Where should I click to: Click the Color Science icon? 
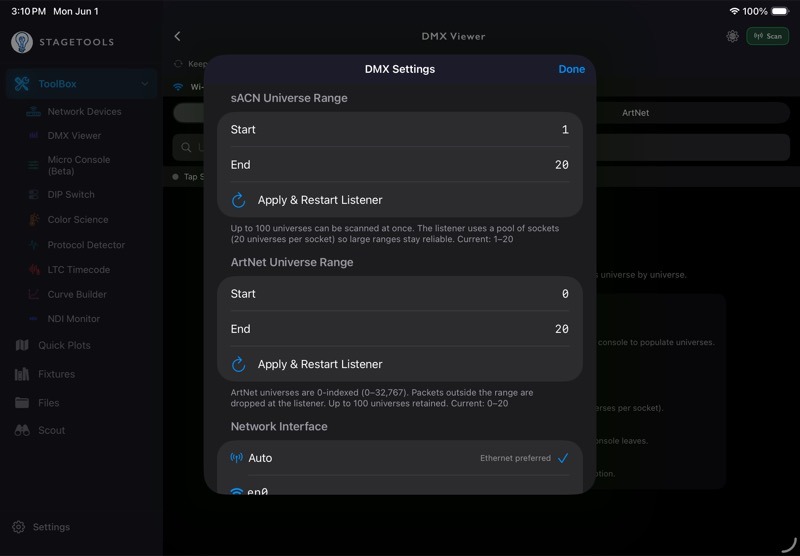[x=34, y=219]
